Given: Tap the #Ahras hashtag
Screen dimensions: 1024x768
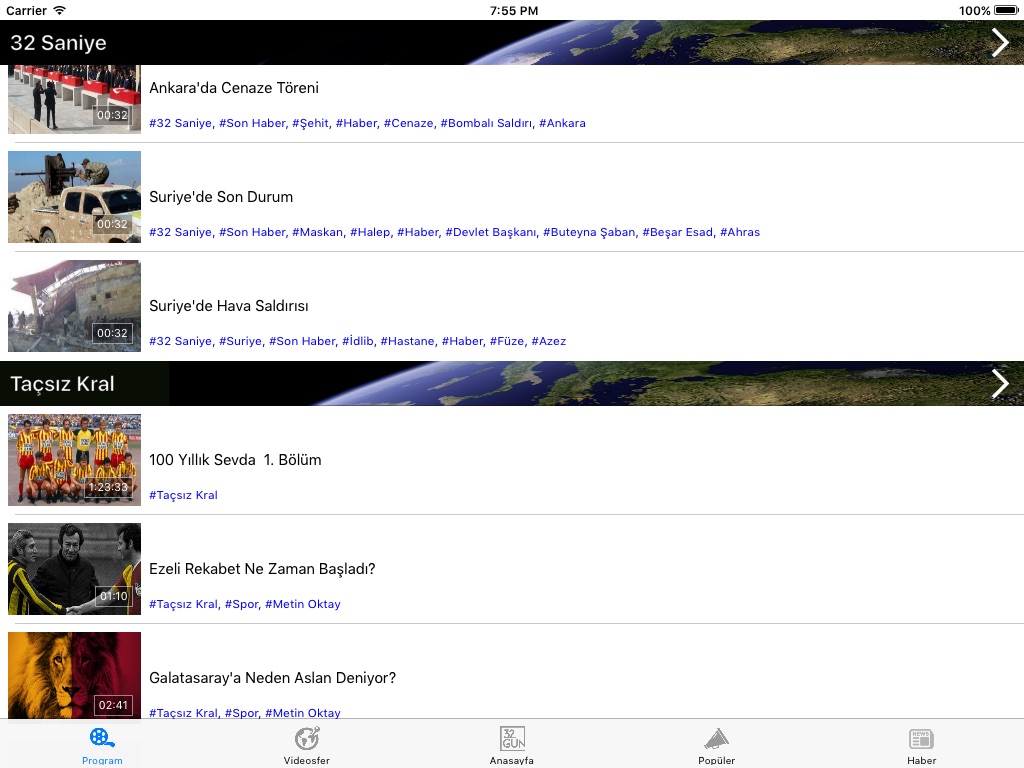Looking at the screenshot, I should point(740,232).
